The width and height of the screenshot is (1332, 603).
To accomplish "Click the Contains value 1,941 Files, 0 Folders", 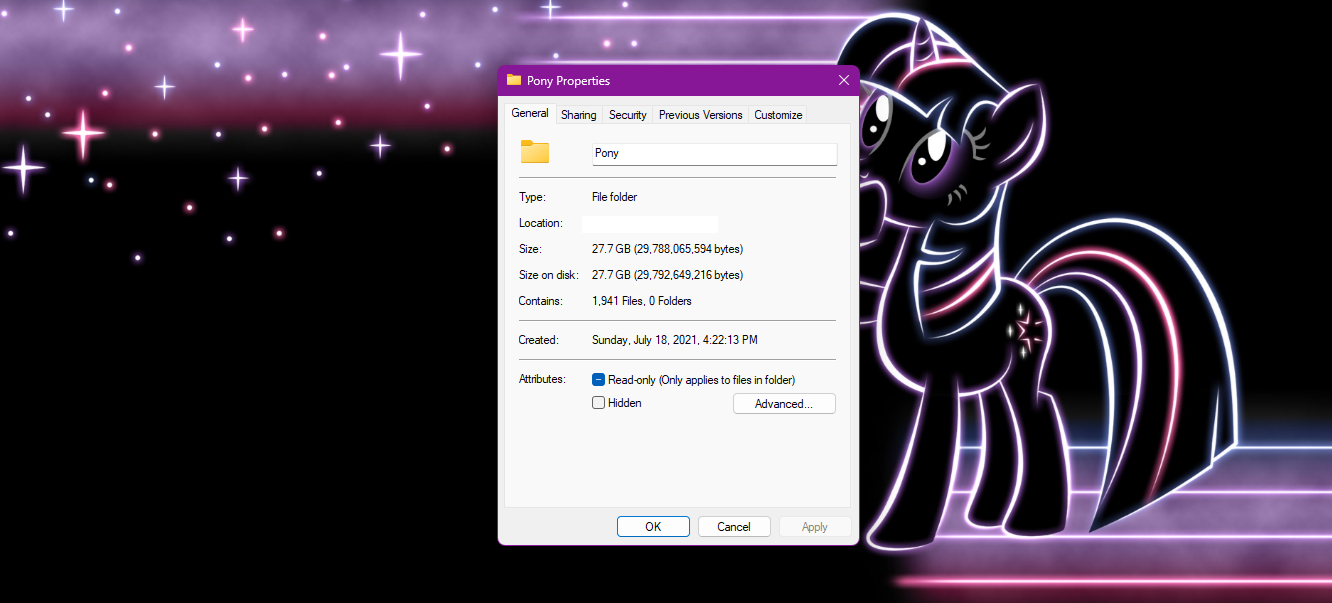I will (642, 301).
